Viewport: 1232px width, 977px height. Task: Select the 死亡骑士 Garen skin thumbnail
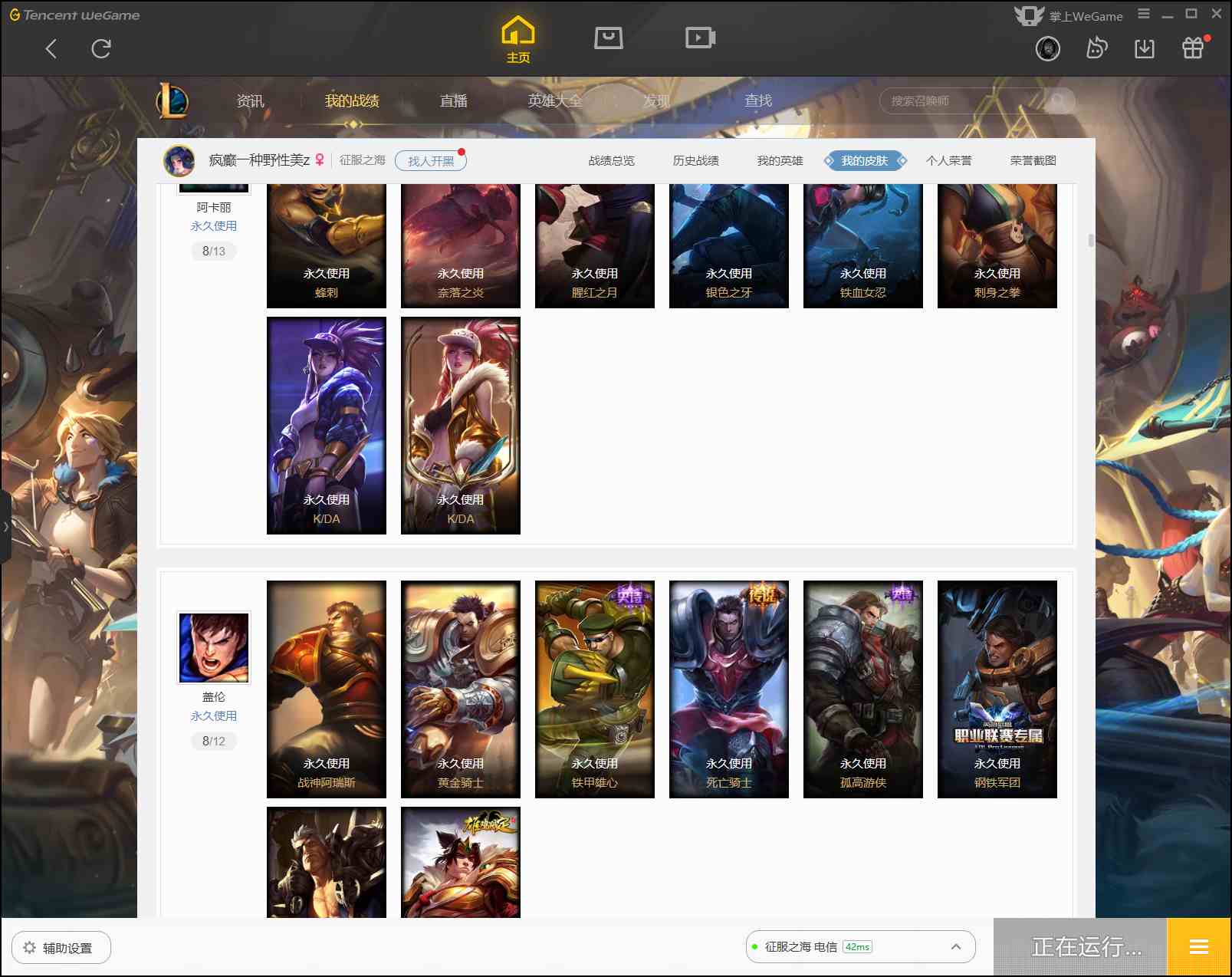[x=728, y=689]
